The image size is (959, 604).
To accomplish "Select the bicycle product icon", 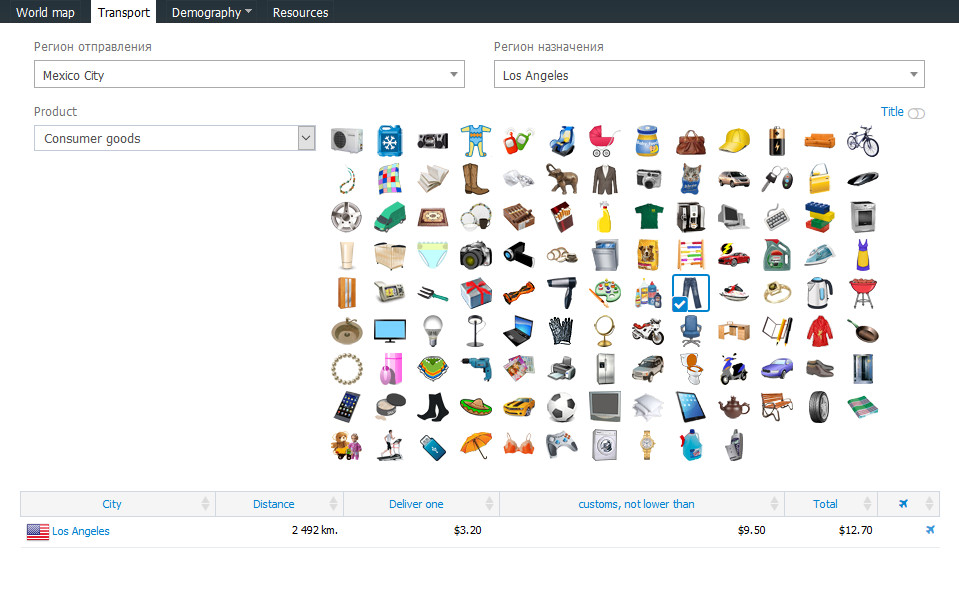I will coord(863,141).
